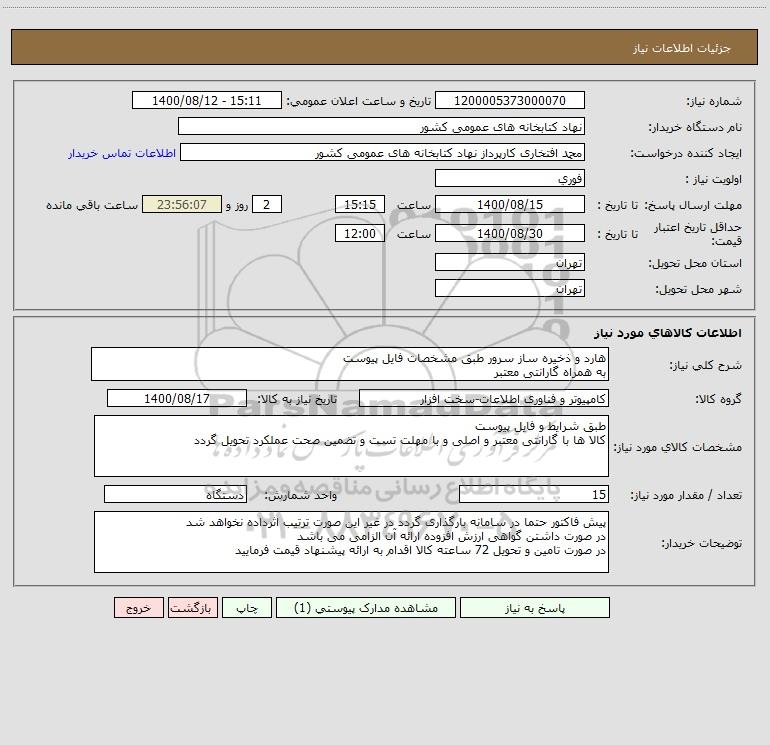Click label تاریخ و ساعت اعلان عمومی
The height and width of the screenshot is (745, 770).
(358, 102)
